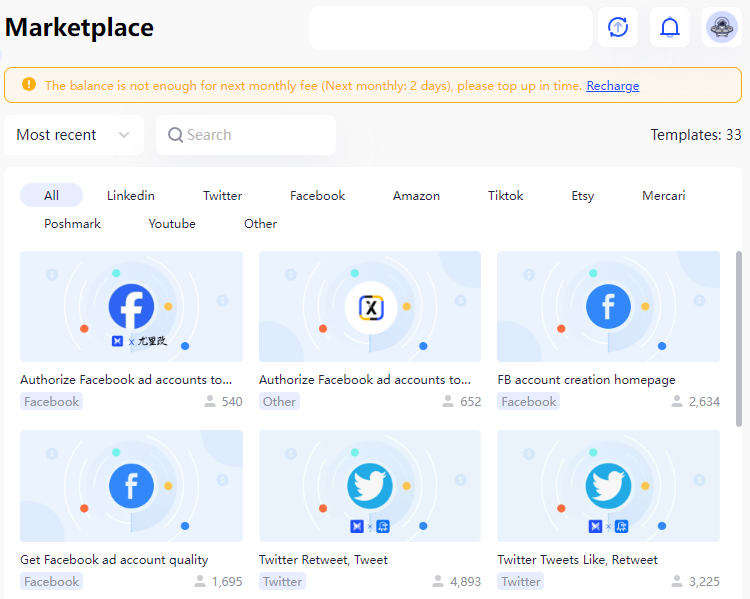The height and width of the screenshot is (599, 750).
Task: Open first Authorize Facebook ad accounts thumbnail with 540 users
Action: 131,306
